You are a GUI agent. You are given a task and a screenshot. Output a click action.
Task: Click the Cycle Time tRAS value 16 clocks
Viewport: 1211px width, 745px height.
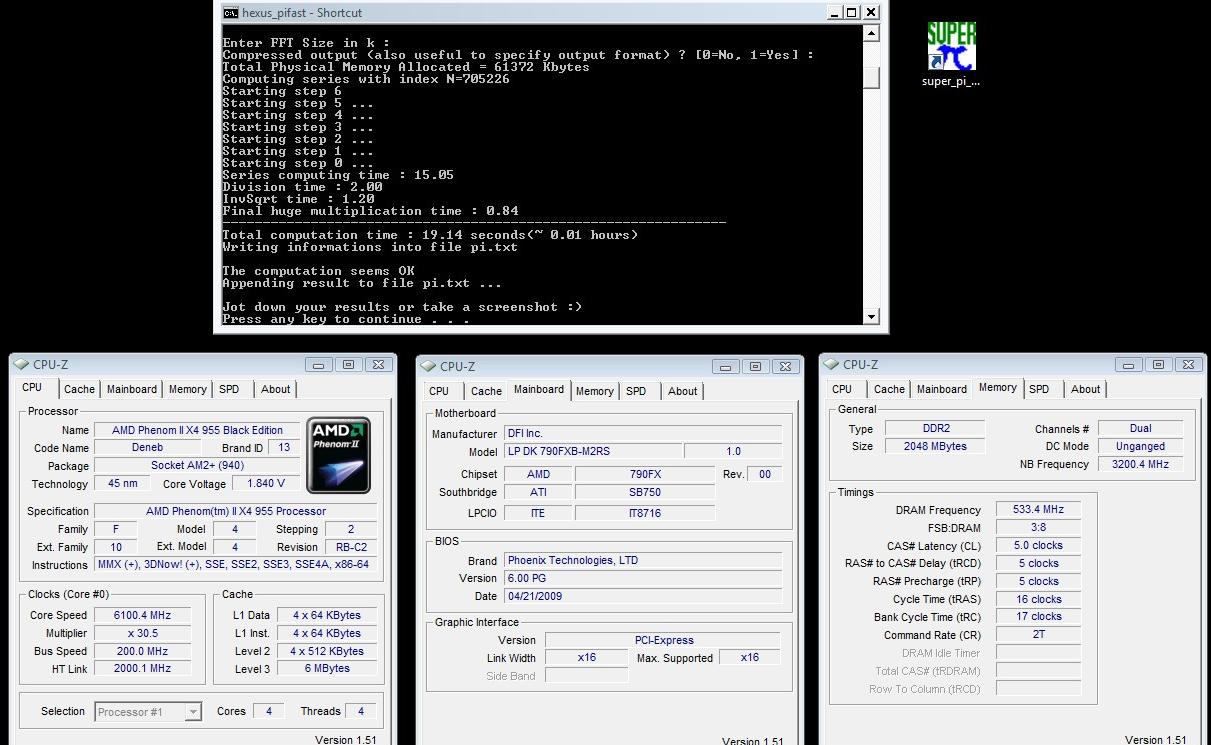click(x=1038, y=600)
